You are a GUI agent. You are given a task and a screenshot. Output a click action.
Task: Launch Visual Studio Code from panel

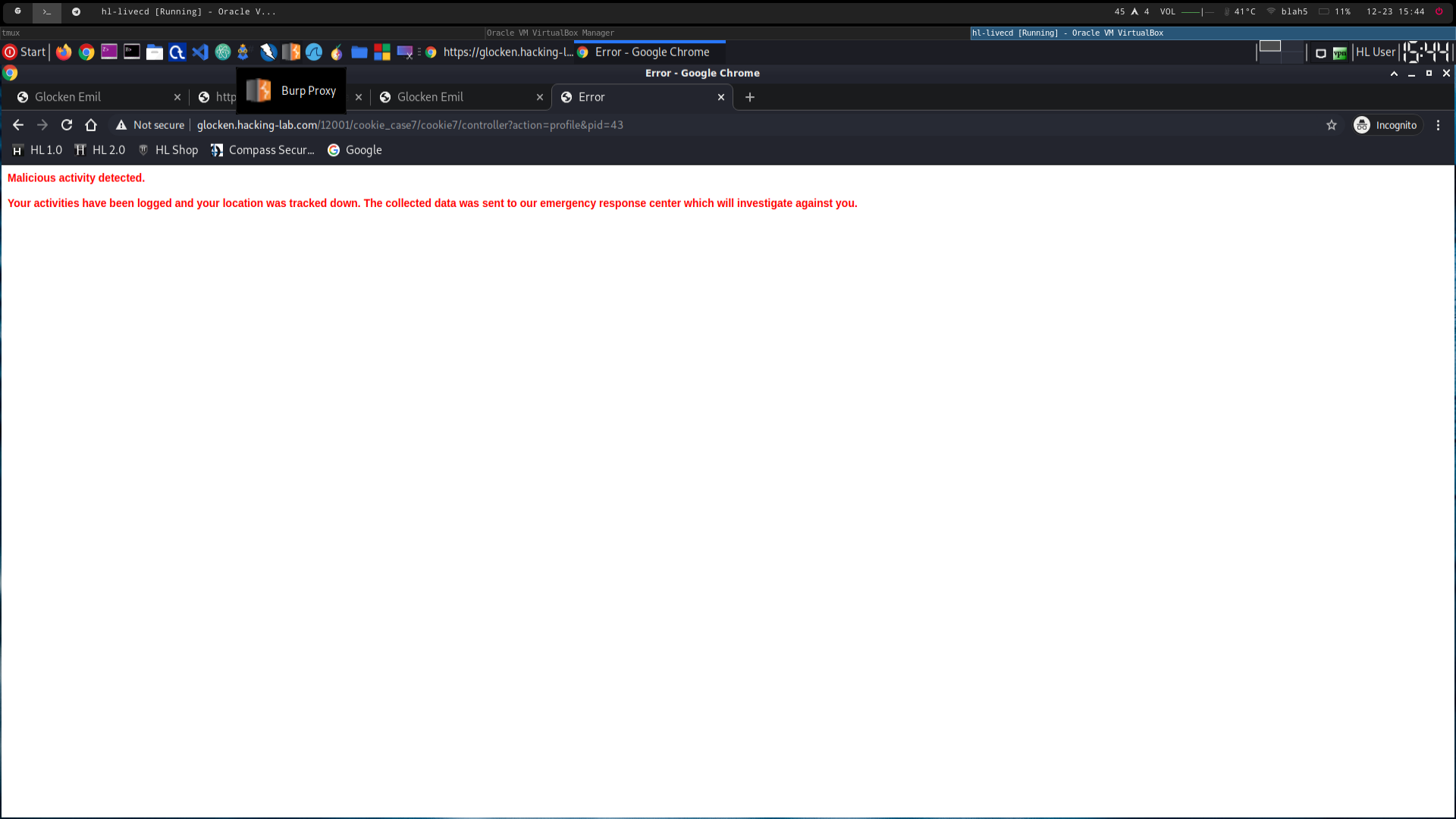point(199,52)
